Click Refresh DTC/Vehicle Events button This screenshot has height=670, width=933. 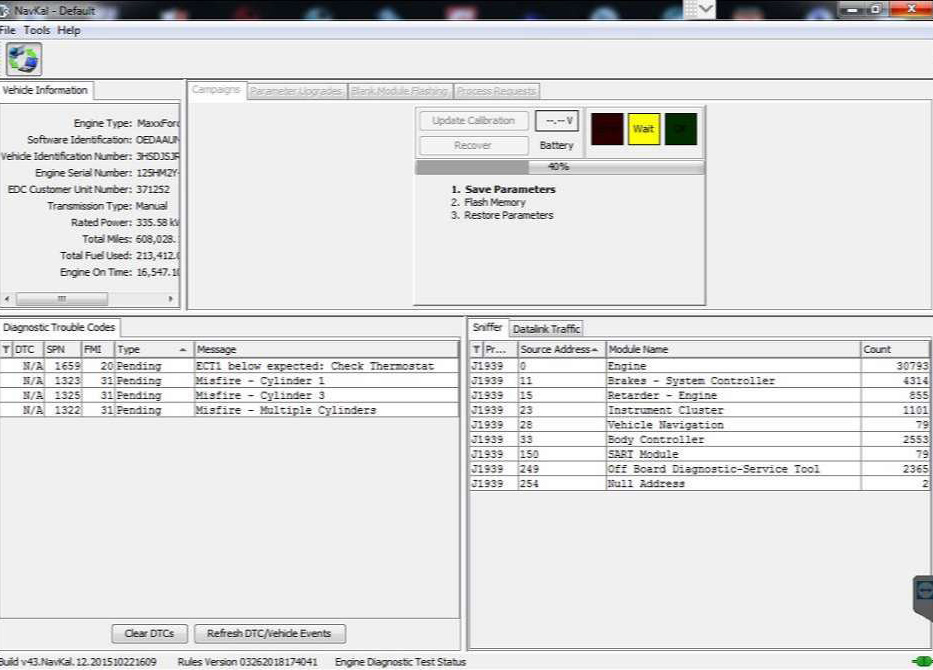[x=270, y=633]
